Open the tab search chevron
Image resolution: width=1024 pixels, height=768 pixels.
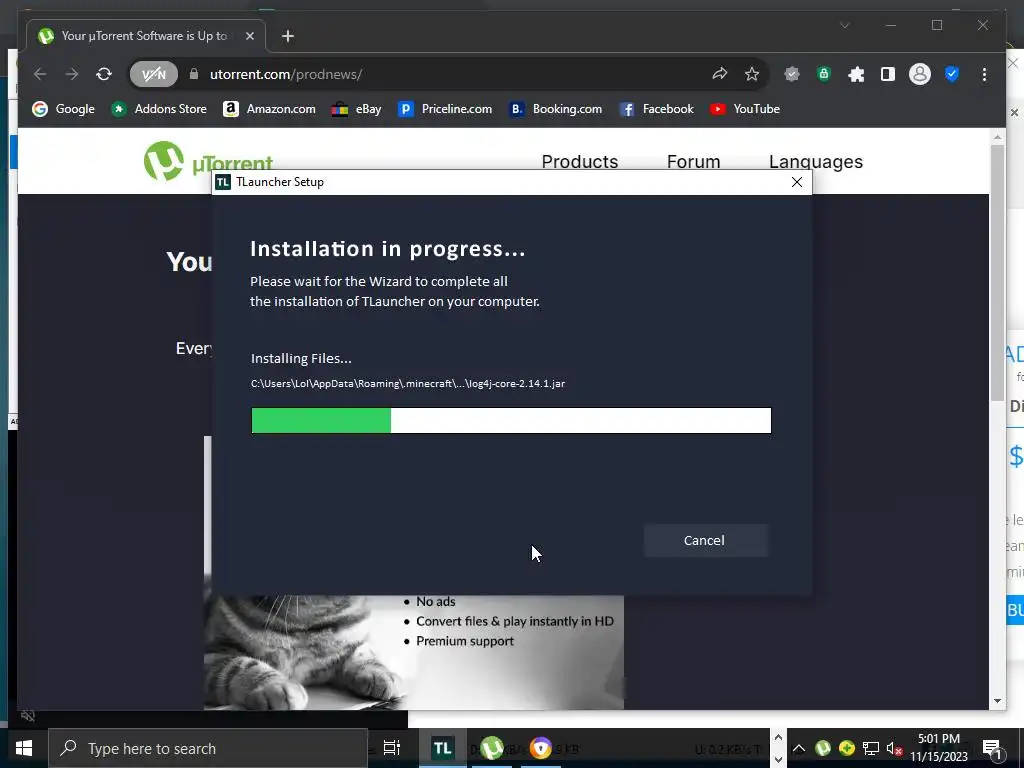(844, 25)
